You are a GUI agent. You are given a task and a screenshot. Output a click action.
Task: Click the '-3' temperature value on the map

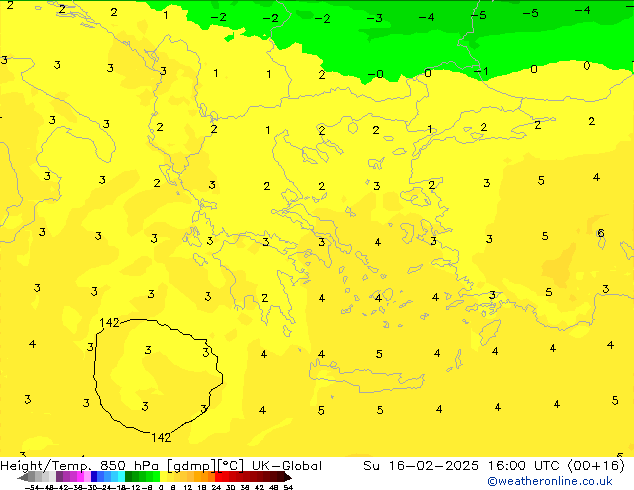(x=375, y=18)
